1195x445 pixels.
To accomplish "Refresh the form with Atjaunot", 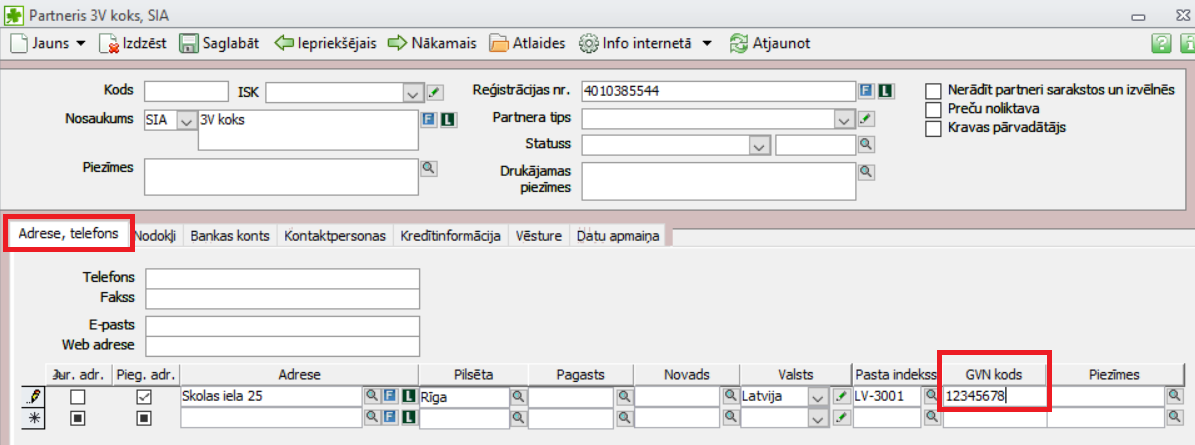I will click(x=769, y=43).
